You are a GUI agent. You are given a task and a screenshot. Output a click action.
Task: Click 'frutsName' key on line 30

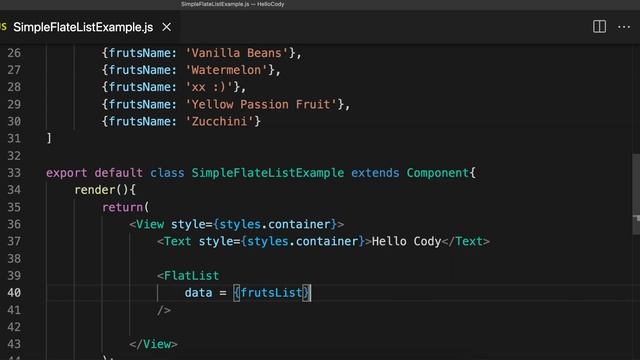[140, 122]
